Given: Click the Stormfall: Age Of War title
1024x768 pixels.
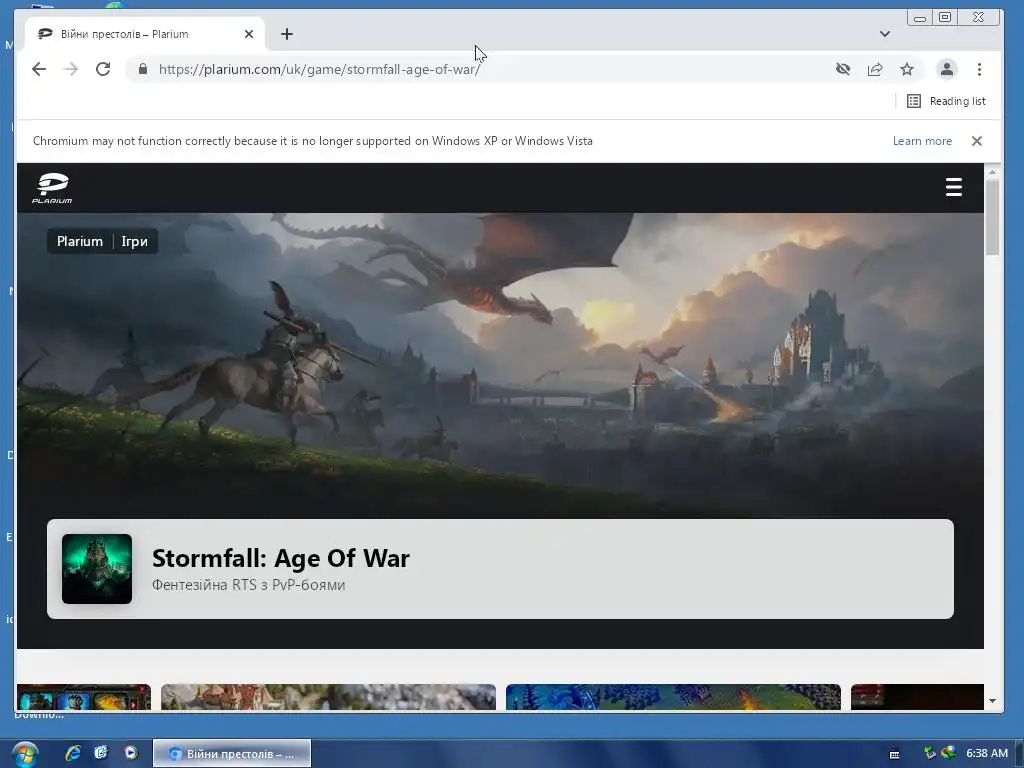Looking at the screenshot, I should click(281, 558).
